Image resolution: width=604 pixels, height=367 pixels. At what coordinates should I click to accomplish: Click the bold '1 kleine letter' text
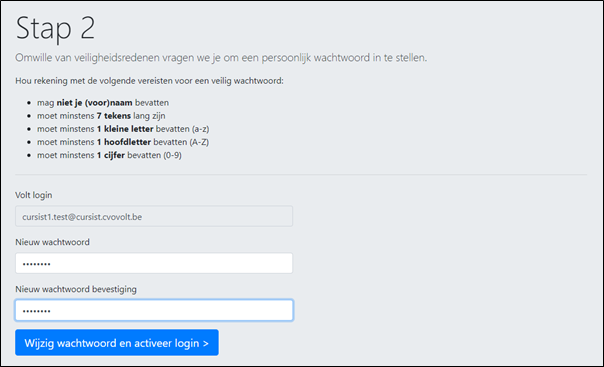click(125, 129)
